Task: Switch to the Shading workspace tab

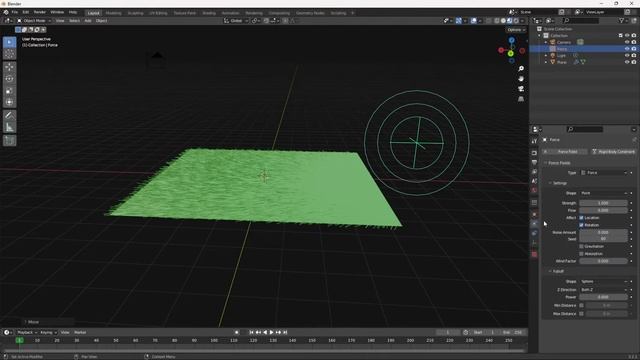Action: pos(209,13)
